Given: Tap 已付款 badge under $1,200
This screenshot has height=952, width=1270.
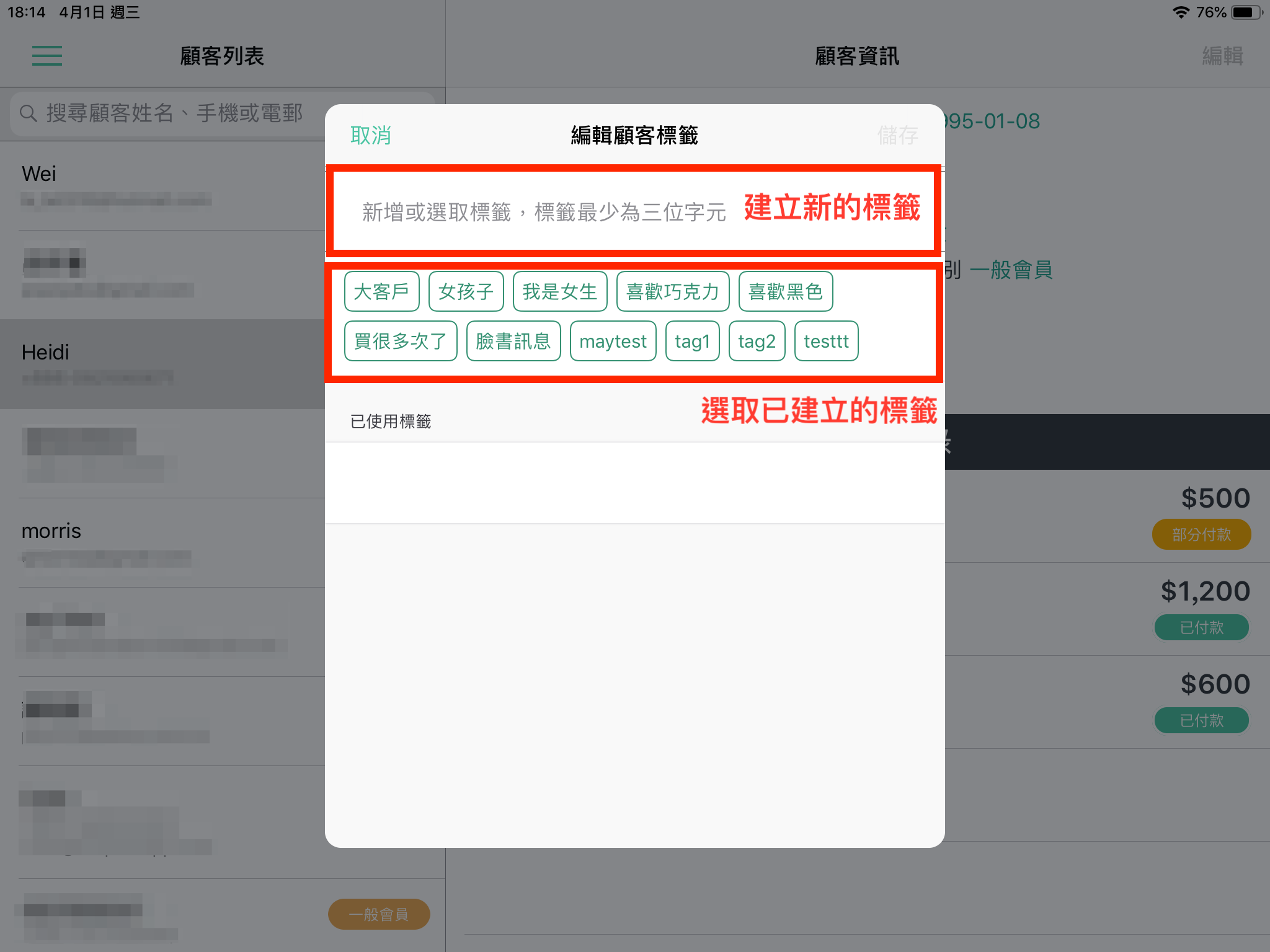Looking at the screenshot, I should (1201, 627).
